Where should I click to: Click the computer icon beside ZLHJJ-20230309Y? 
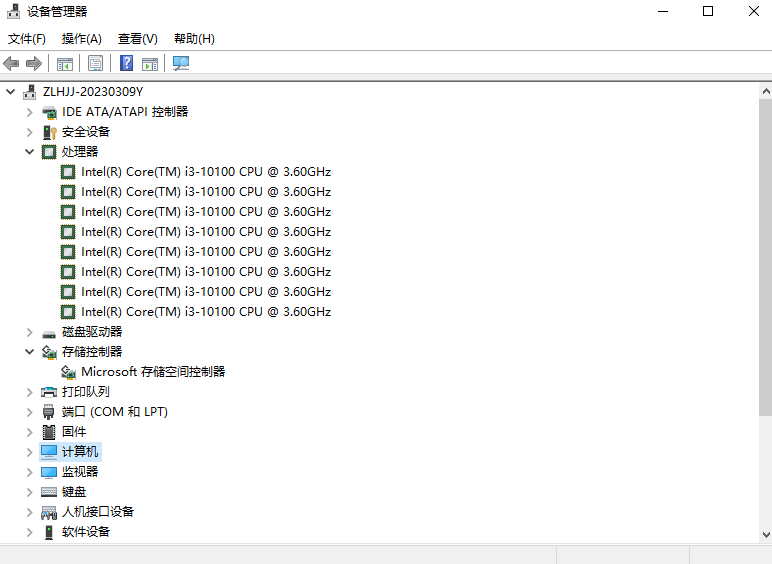(x=30, y=92)
